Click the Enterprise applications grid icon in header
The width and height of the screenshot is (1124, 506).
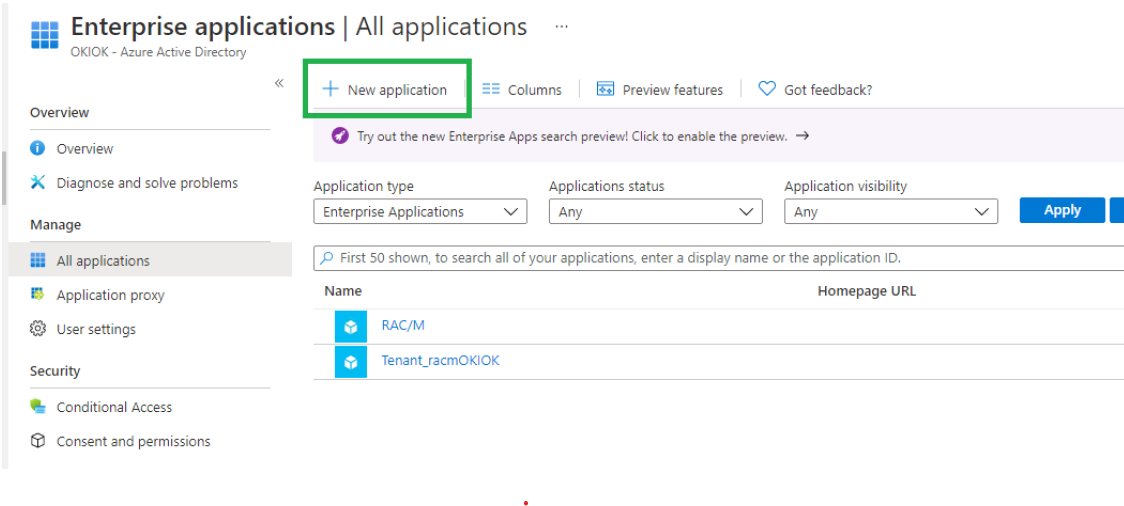coord(44,34)
